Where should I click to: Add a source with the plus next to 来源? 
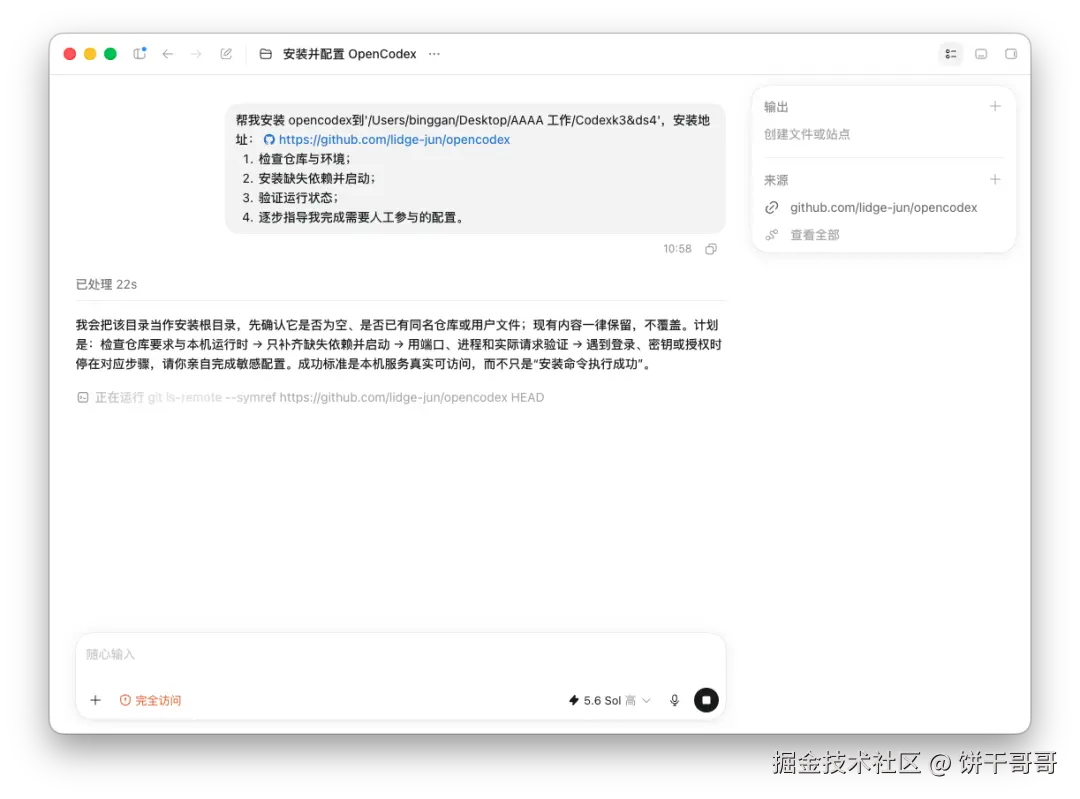[x=995, y=180]
